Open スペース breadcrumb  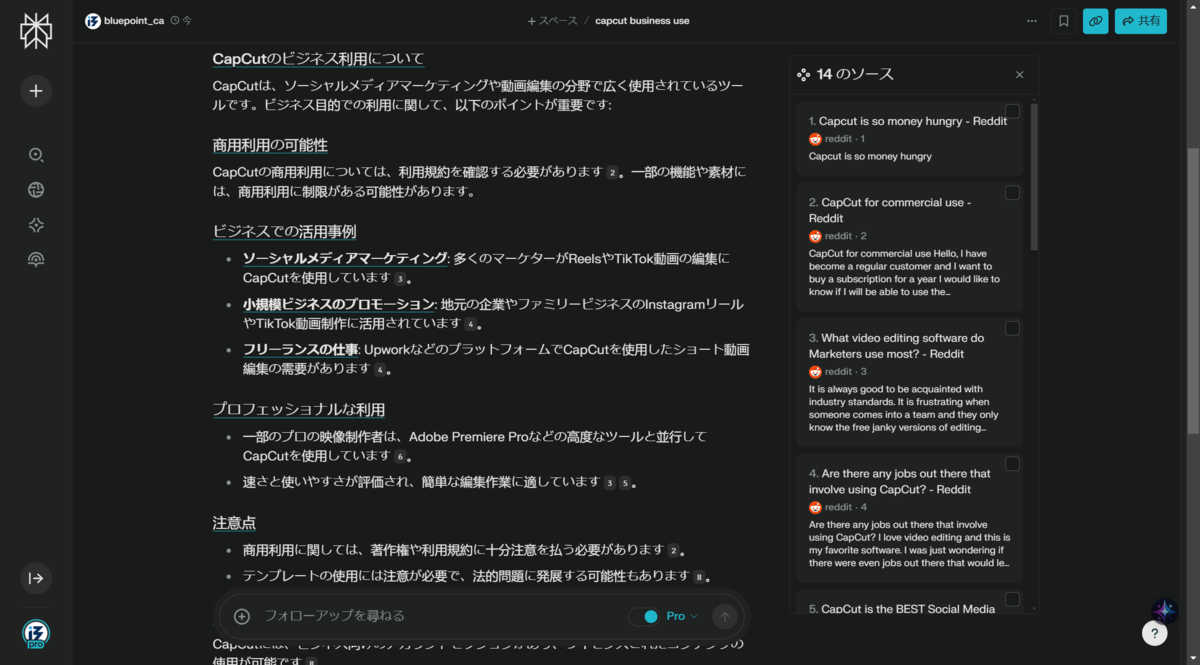[552, 21]
